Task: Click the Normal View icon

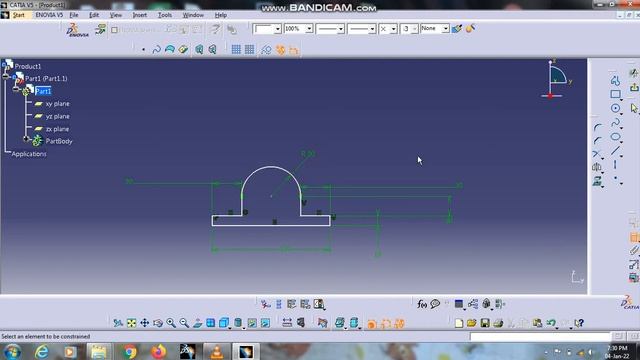Action: tap(197, 323)
